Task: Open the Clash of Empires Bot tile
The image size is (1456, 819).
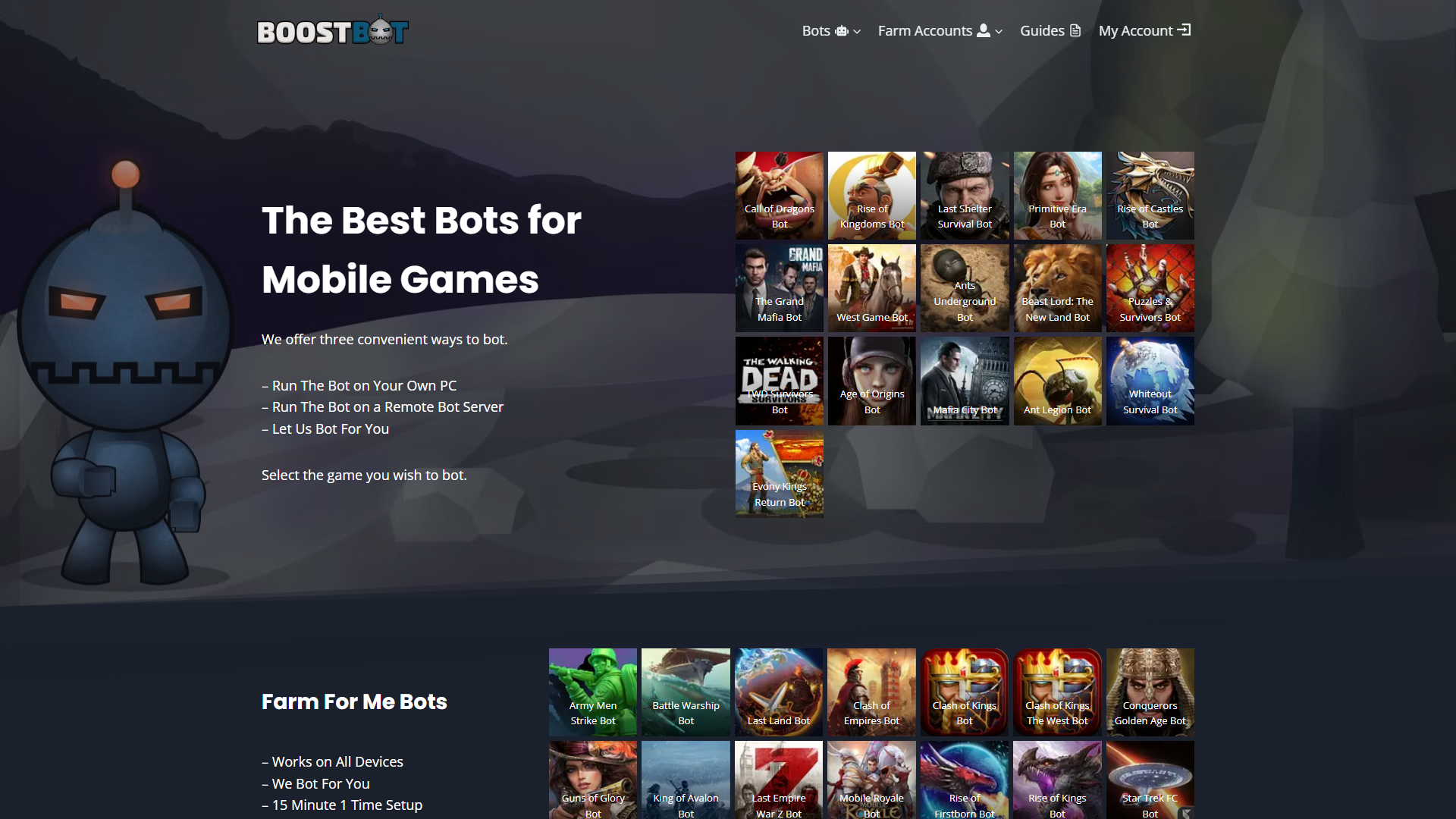Action: pyautogui.click(x=871, y=692)
